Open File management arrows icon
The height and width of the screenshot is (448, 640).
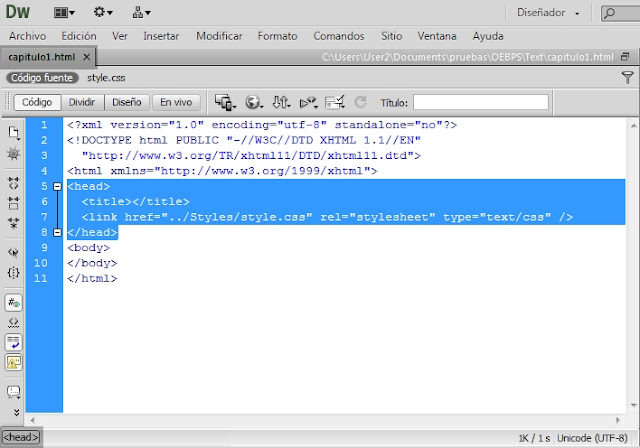click(x=281, y=102)
